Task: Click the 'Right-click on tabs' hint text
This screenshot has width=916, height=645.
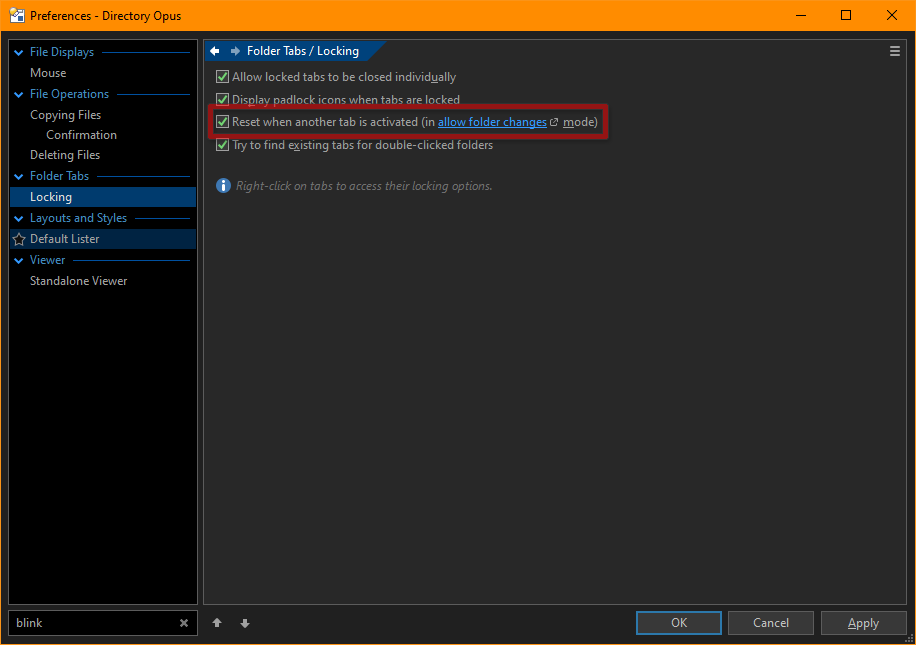Action: (364, 186)
